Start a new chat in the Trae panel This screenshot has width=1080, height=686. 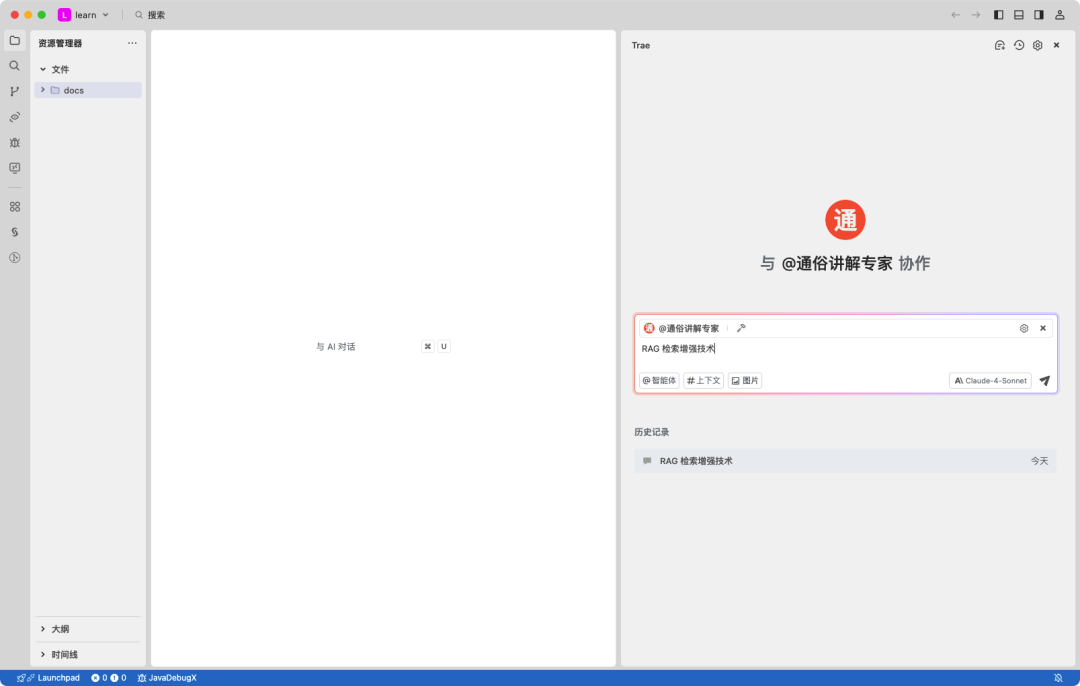[x=999, y=45]
